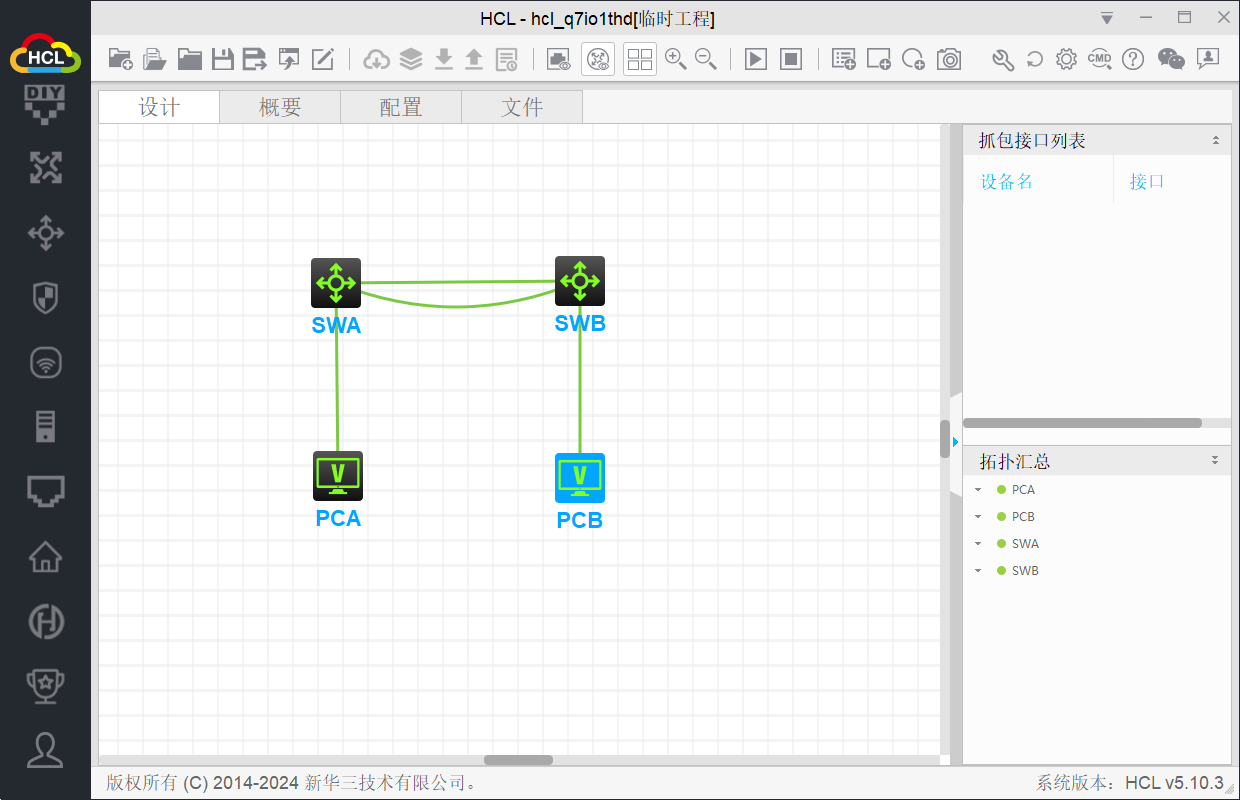
Task: Click the add text list annotation icon
Action: coord(844,59)
